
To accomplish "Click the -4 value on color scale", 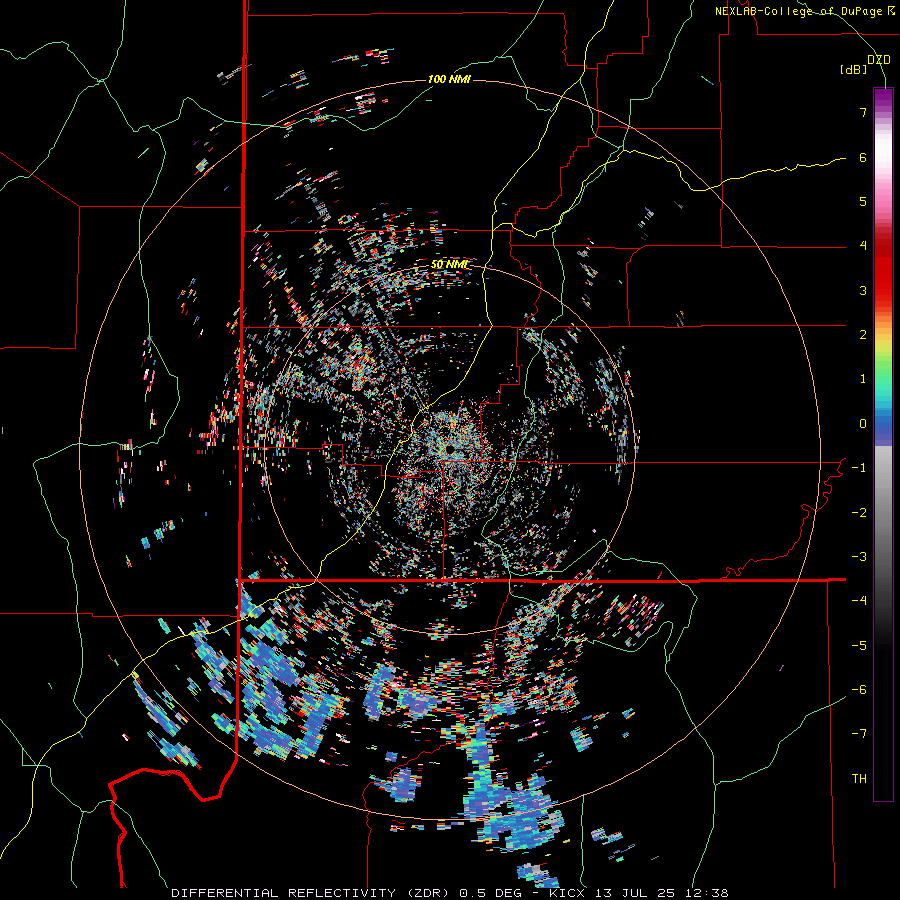I will pos(859,601).
